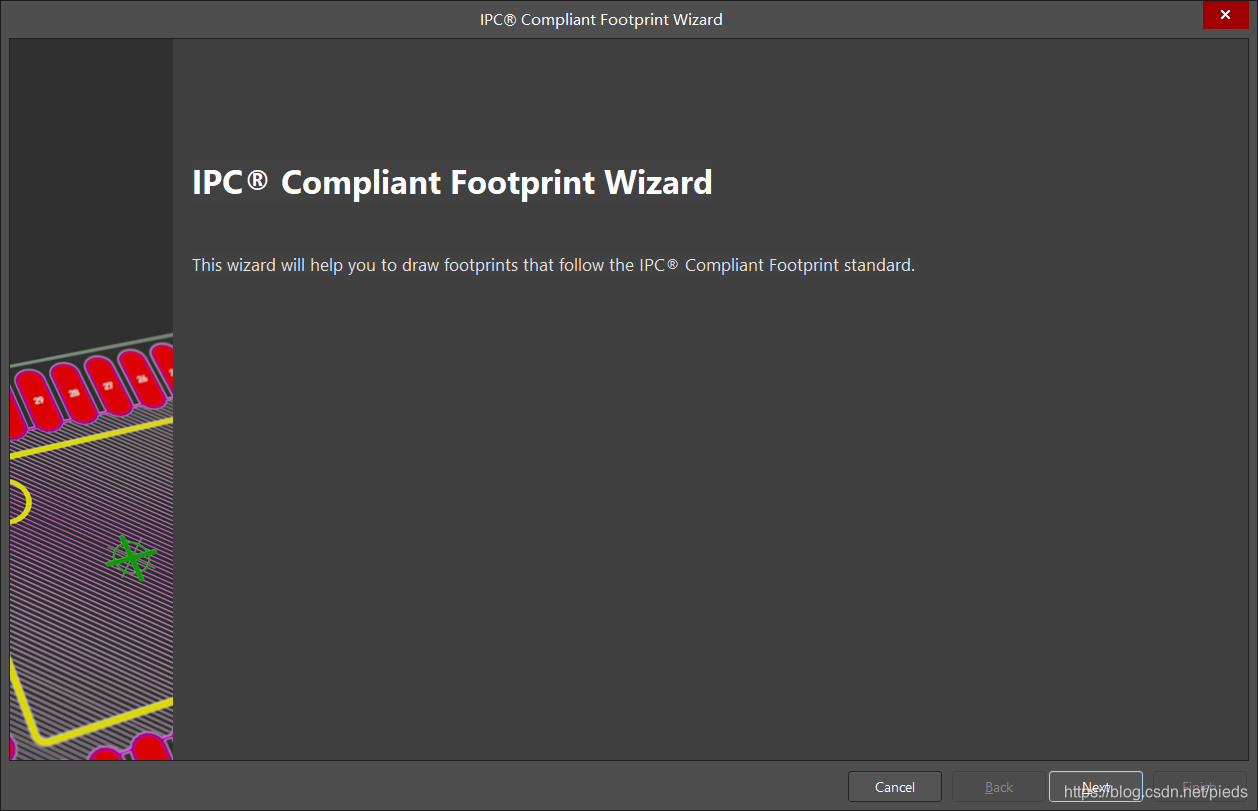The width and height of the screenshot is (1258, 811).
Task: Click the Next button
Action: click(1095, 787)
